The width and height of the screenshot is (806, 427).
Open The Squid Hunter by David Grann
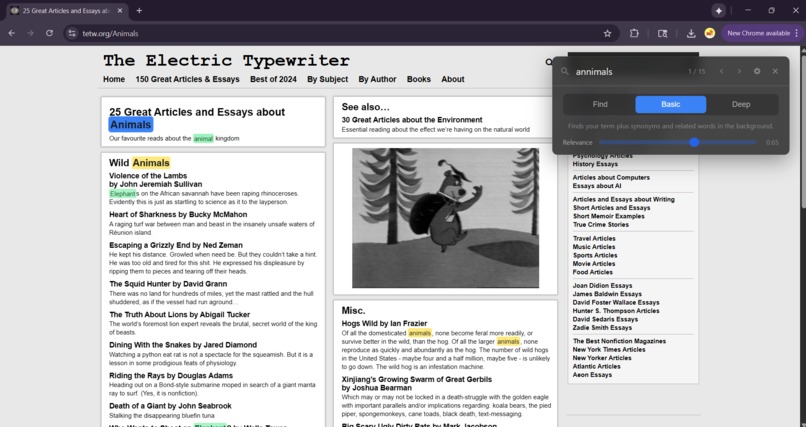coord(168,284)
